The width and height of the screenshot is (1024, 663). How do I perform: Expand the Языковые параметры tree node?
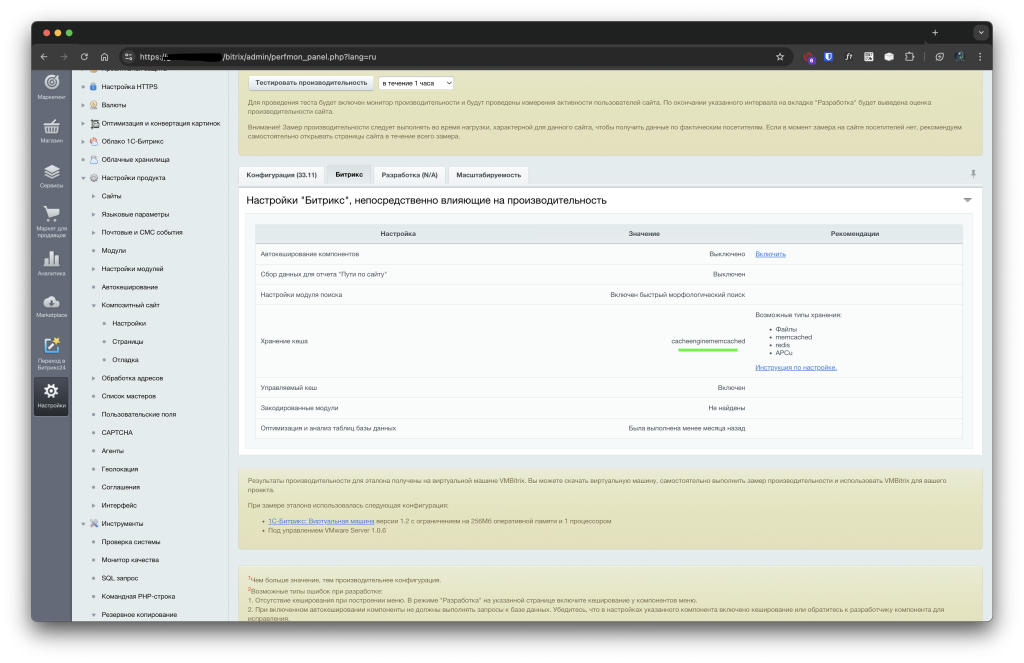click(93, 214)
